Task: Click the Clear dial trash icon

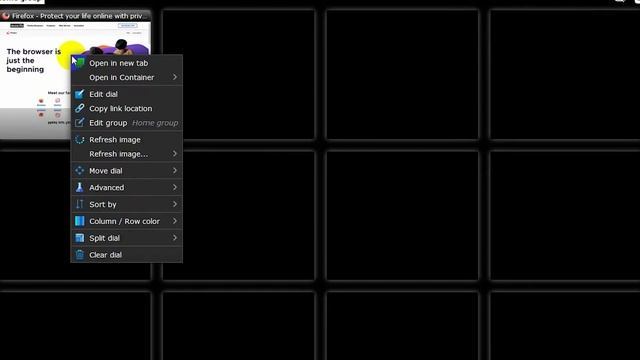Action: pos(80,255)
